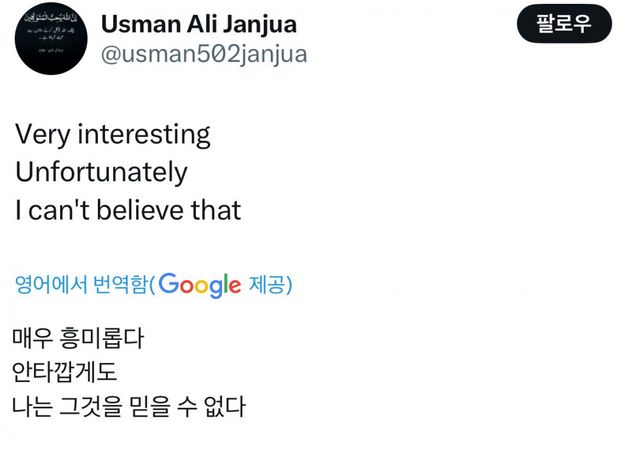Click the word 'that' ending the tweet

click(x=219, y=210)
